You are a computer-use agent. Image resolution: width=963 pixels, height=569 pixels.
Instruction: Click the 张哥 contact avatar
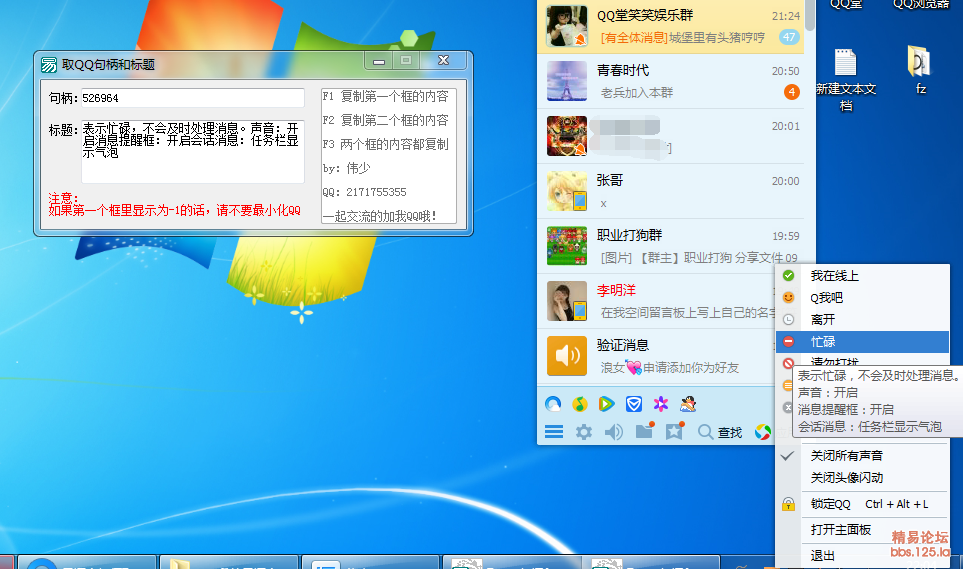[x=567, y=190]
